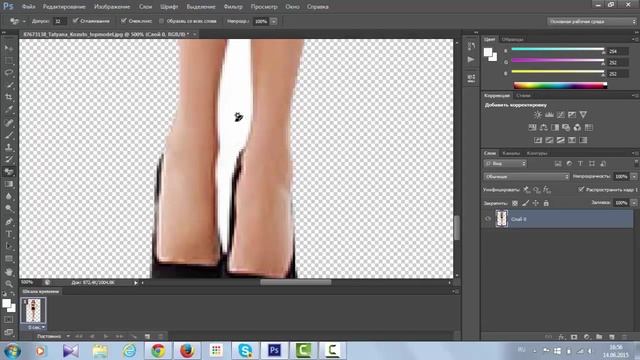The image size is (640, 360).
Task: Select the Brush tool
Action: tap(9, 135)
